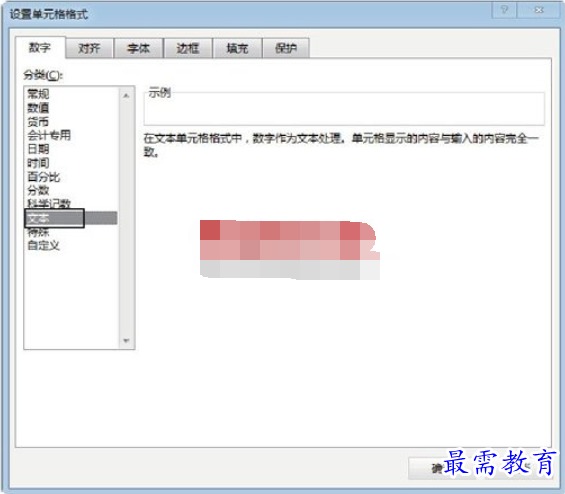Choose 日期 in the category list

38,149
